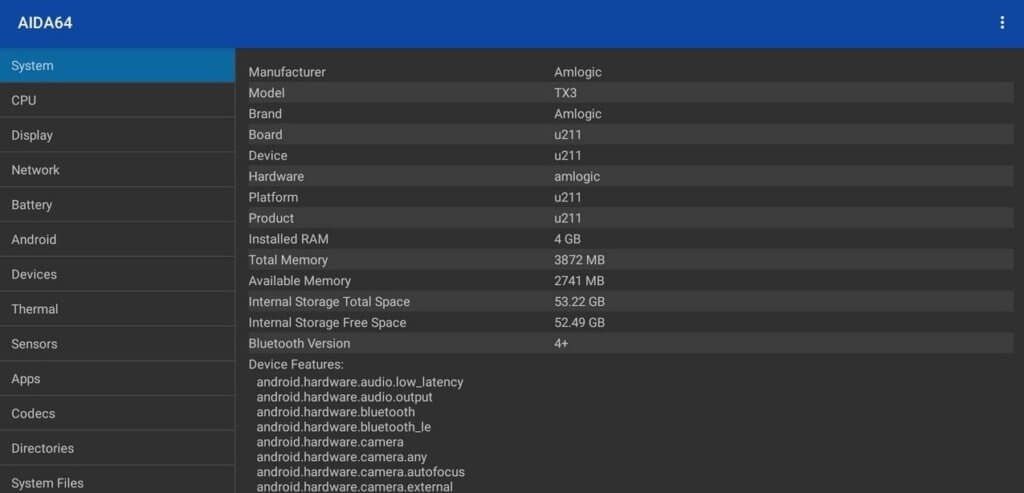This screenshot has height=493, width=1024.
Task: Open the three-dot overflow menu
Action: coord(1002,23)
